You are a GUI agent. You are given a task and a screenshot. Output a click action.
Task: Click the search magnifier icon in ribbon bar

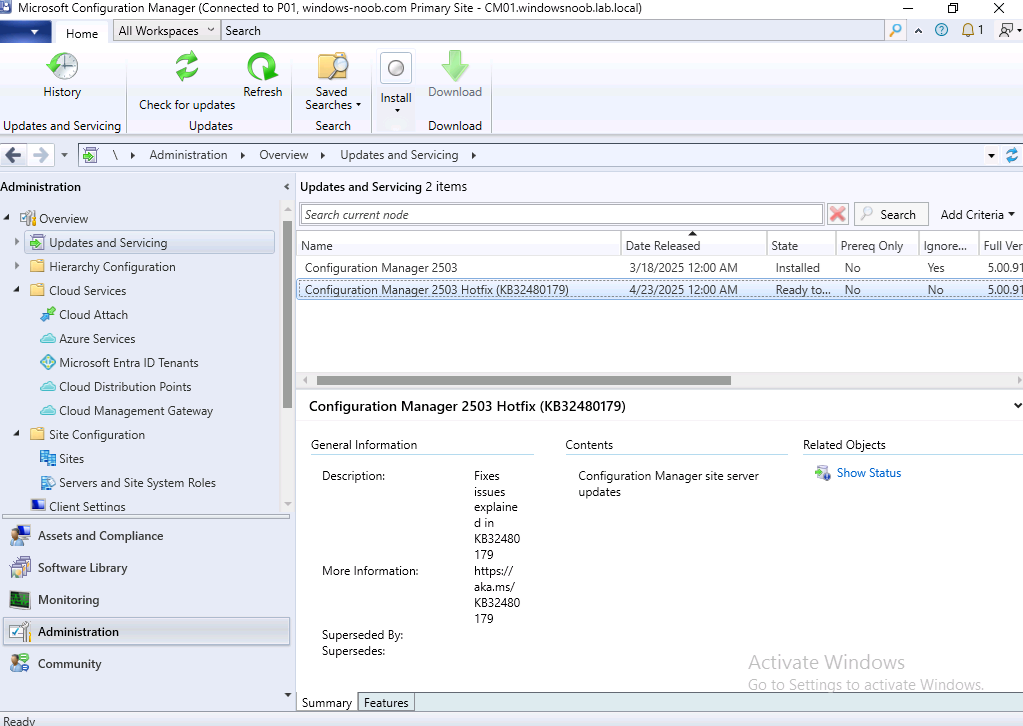[x=896, y=30]
